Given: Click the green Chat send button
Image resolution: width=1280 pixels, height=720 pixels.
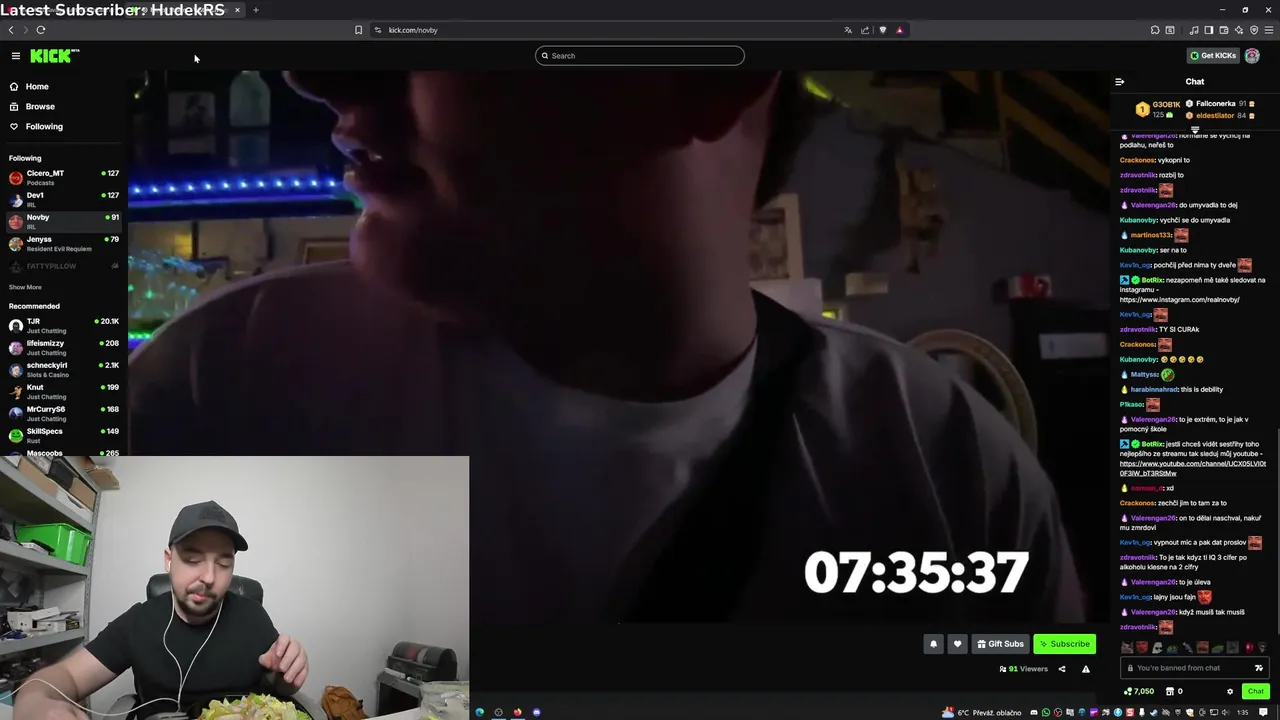Looking at the screenshot, I should click(1256, 691).
